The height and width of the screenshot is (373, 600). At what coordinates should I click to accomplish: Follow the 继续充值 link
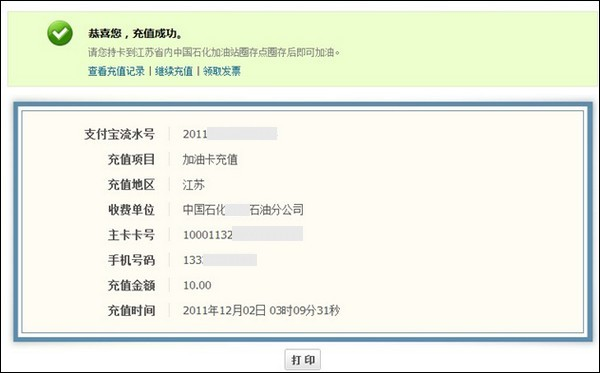pos(174,71)
